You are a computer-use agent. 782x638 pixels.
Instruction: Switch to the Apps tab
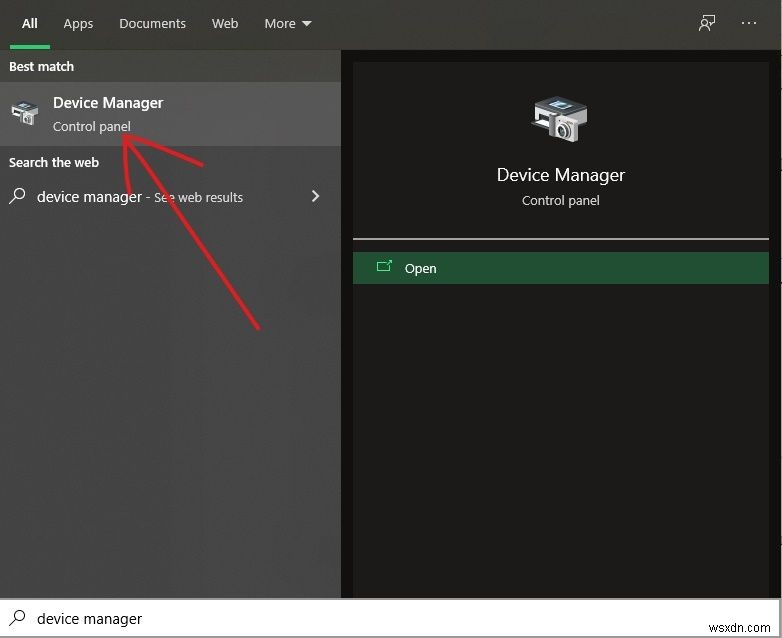click(78, 23)
